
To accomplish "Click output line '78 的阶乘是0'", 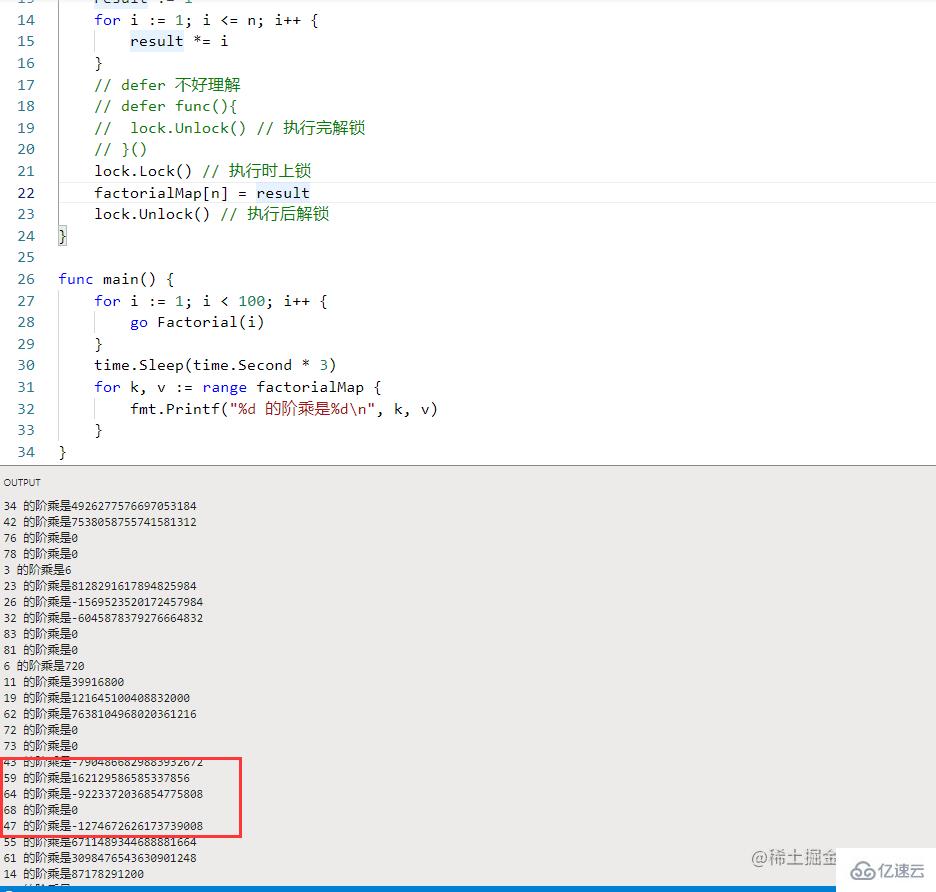I will click(x=41, y=554).
